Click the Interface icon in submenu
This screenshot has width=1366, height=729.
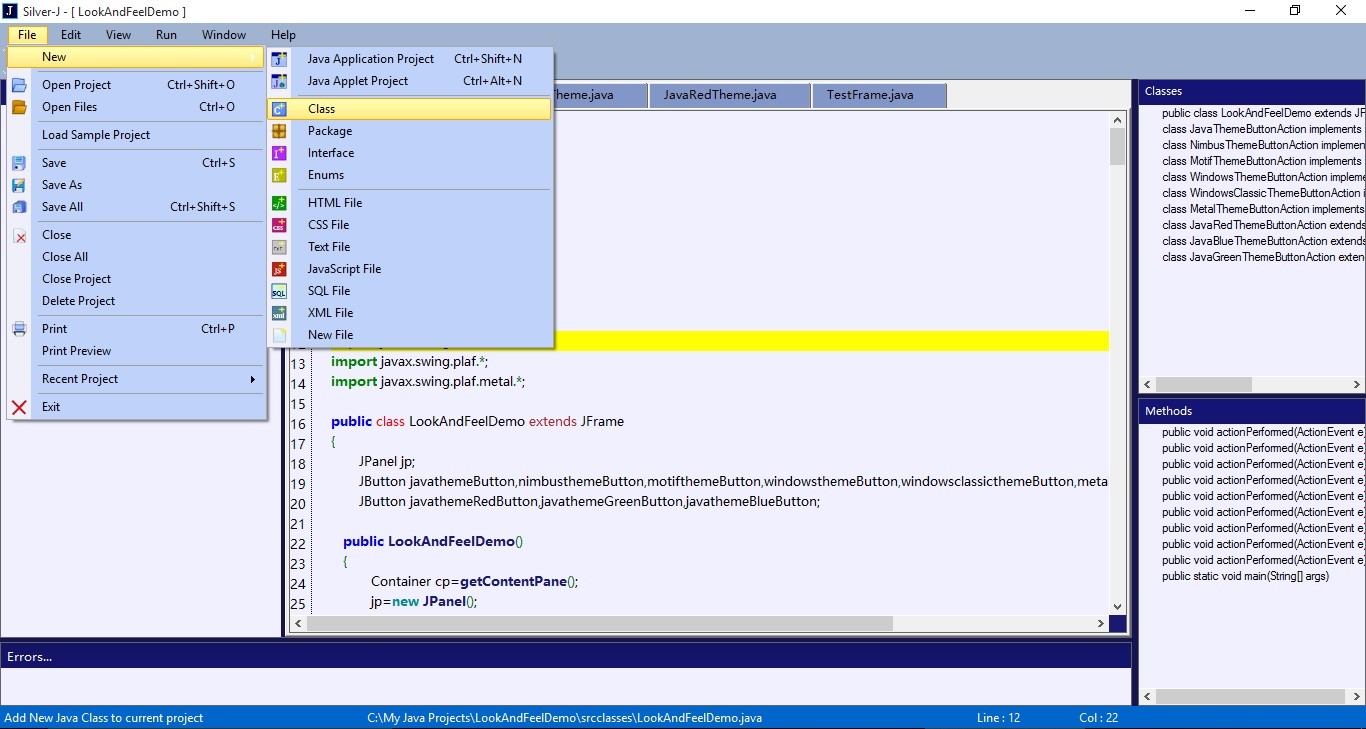point(279,153)
